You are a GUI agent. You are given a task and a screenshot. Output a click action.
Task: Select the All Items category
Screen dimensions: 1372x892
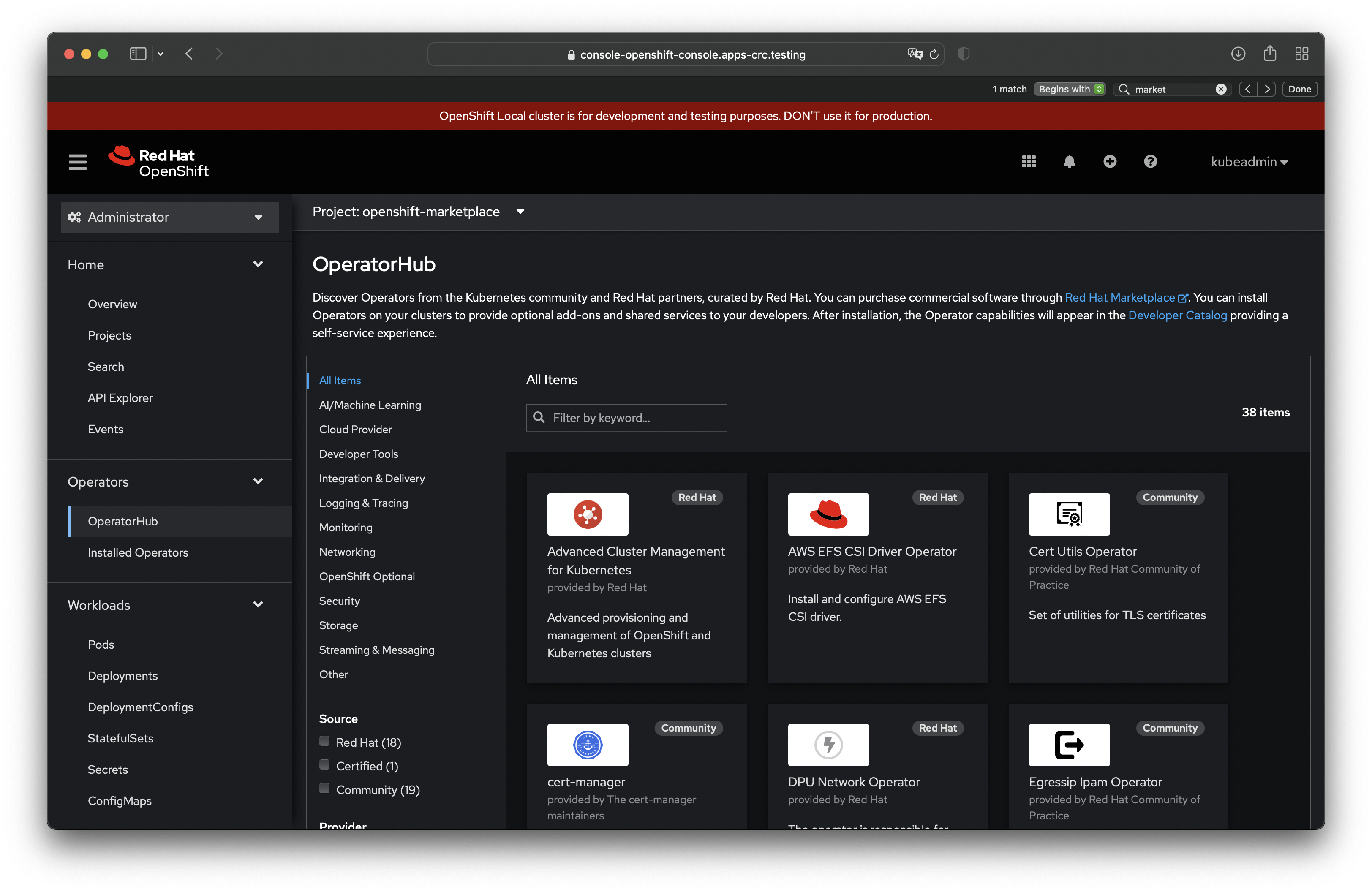pos(340,380)
